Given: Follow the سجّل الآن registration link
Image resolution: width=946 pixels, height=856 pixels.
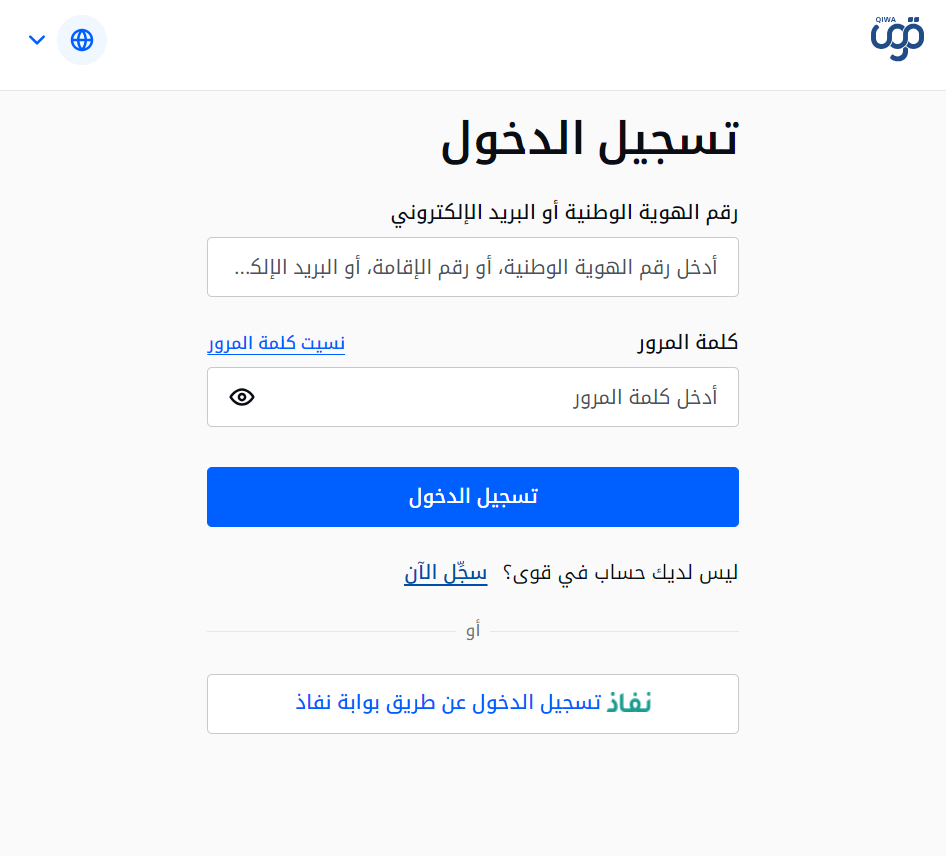Looking at the screenshot, I should coord(445,573).
